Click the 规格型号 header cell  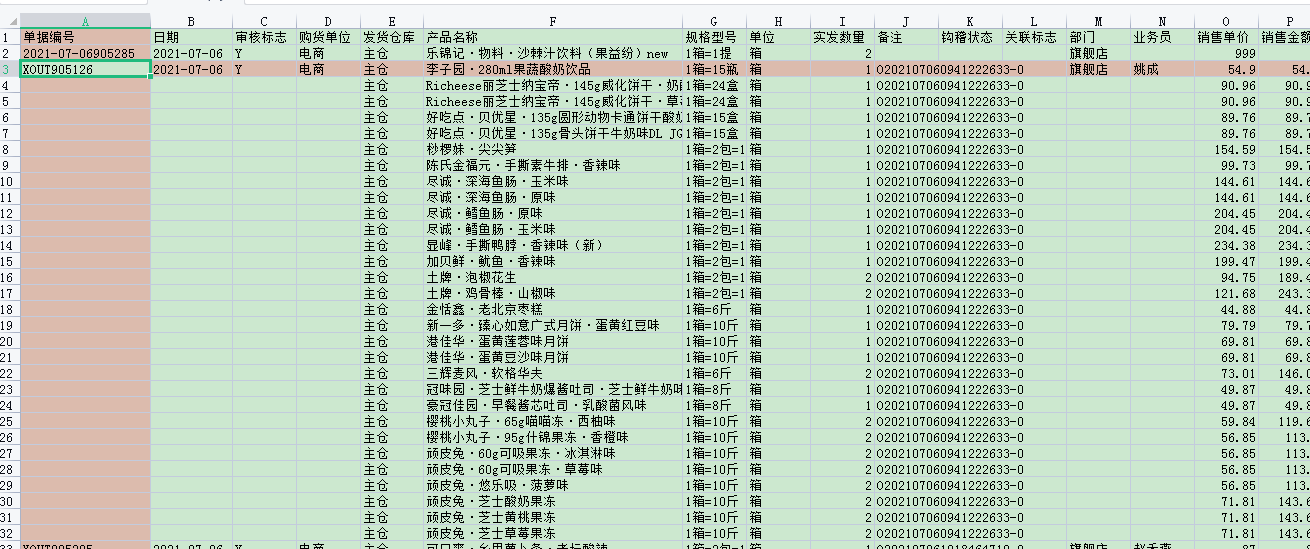pos(715,37)
